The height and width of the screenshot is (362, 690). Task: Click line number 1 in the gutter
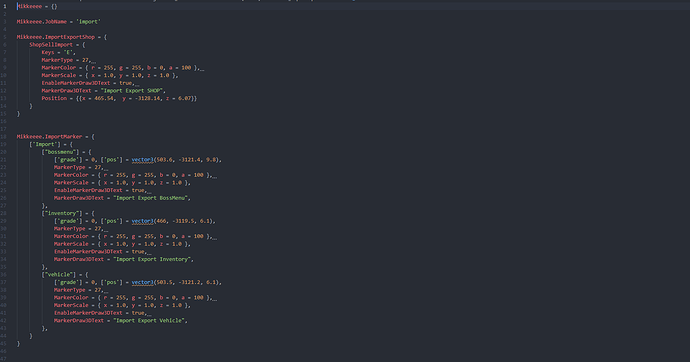pos(5,6)
